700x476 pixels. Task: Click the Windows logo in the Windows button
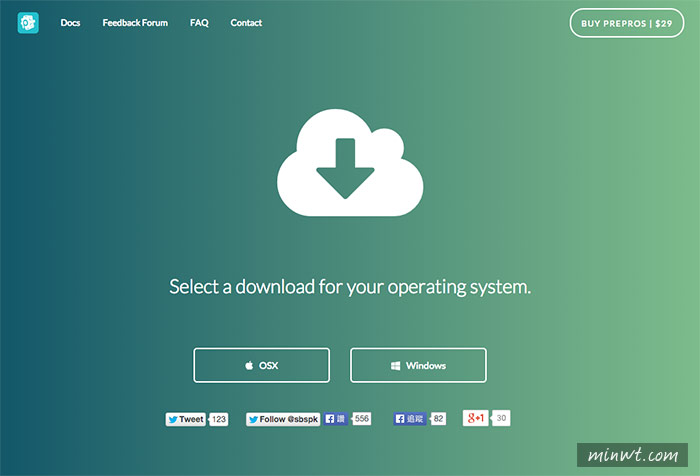[x=395, y=365]
